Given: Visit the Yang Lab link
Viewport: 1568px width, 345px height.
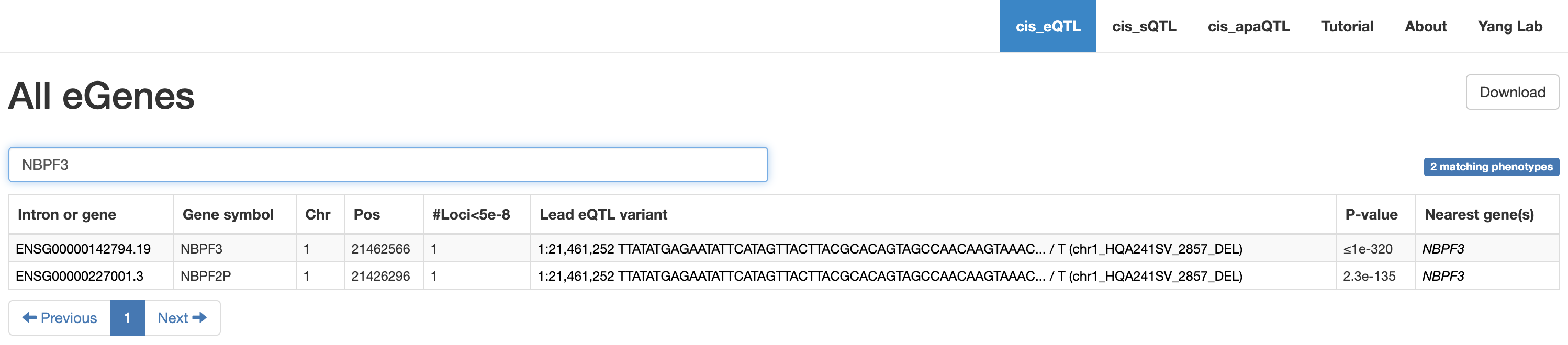Looking at the screenshot, I should [x=1509, y=27].
